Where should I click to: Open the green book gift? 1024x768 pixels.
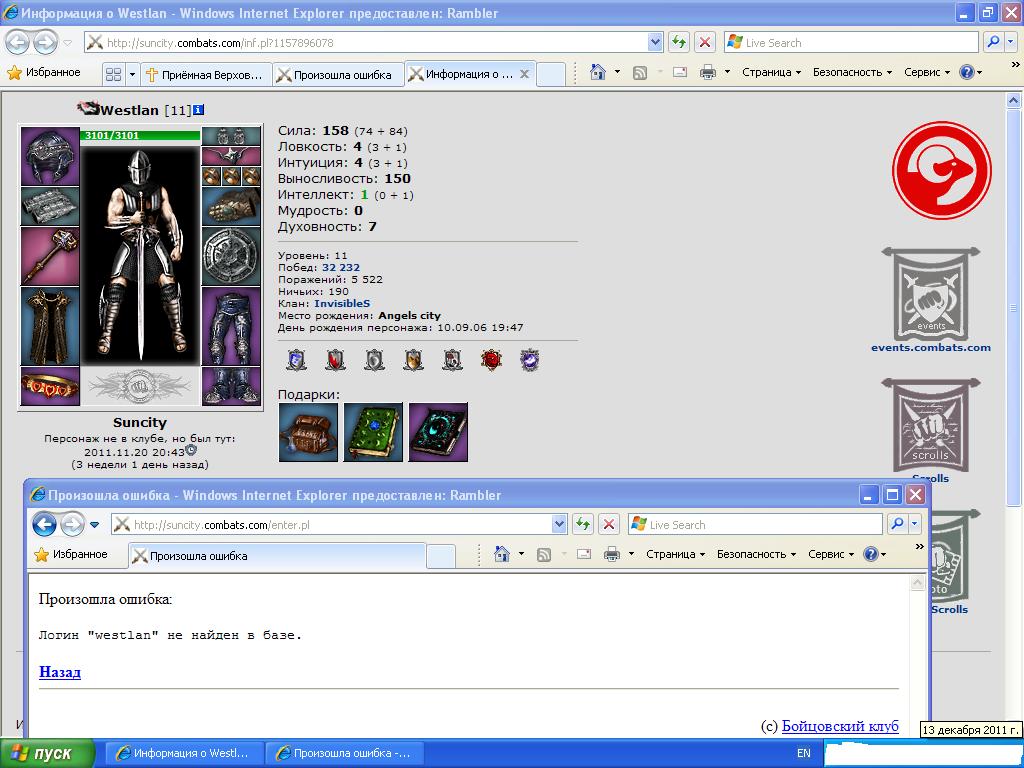coord(373,432)
